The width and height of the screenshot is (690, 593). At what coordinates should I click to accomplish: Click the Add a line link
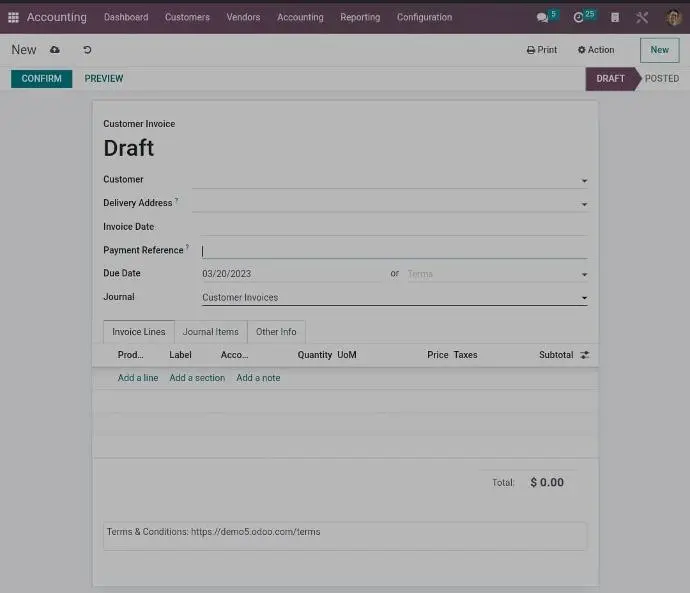pos(138,378)
